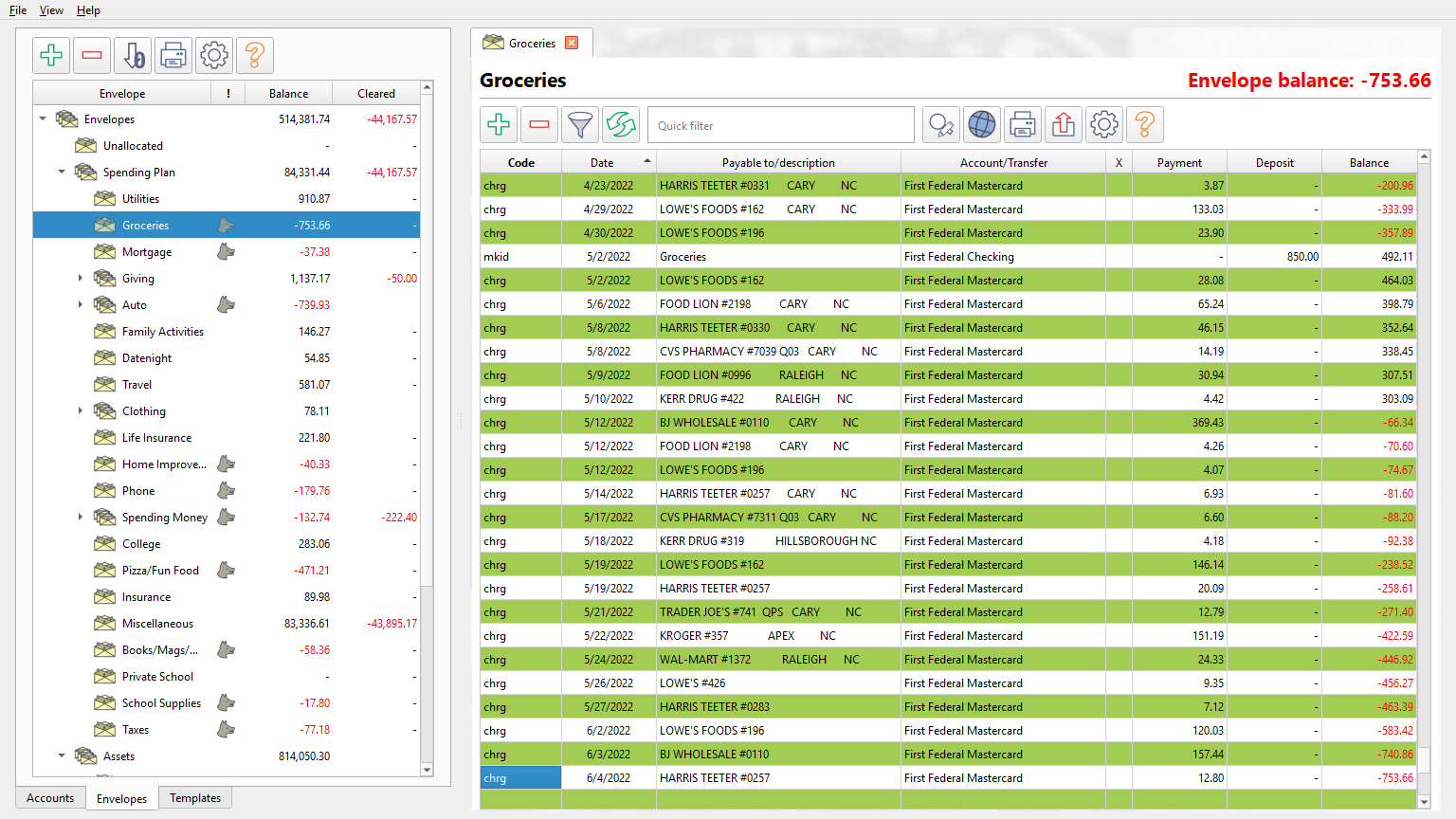Open register settings gear icon

tap(1104, 124)
